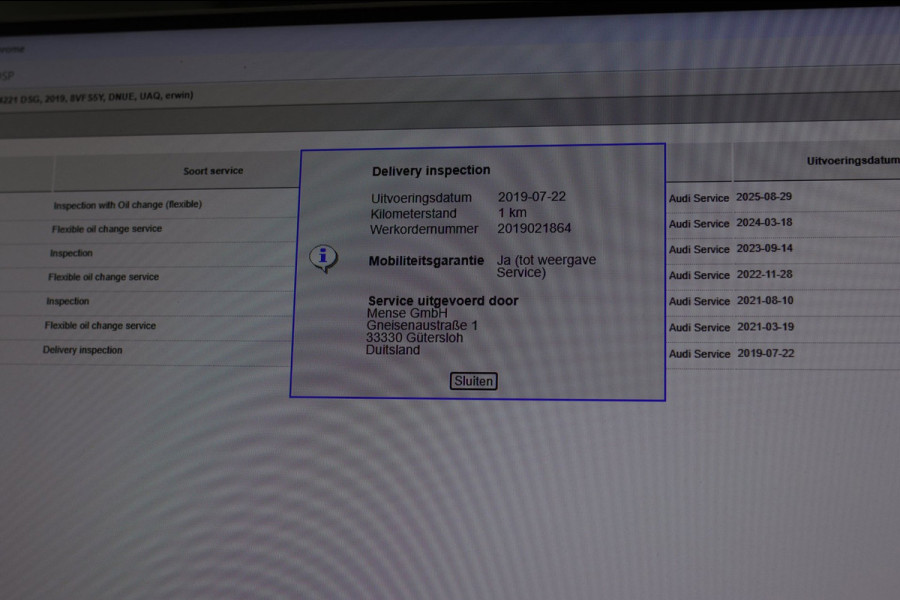The height and width of the screenshot is (600, 900).
Task: Click the date 2021-08-10 in the table
Action: 765,300
